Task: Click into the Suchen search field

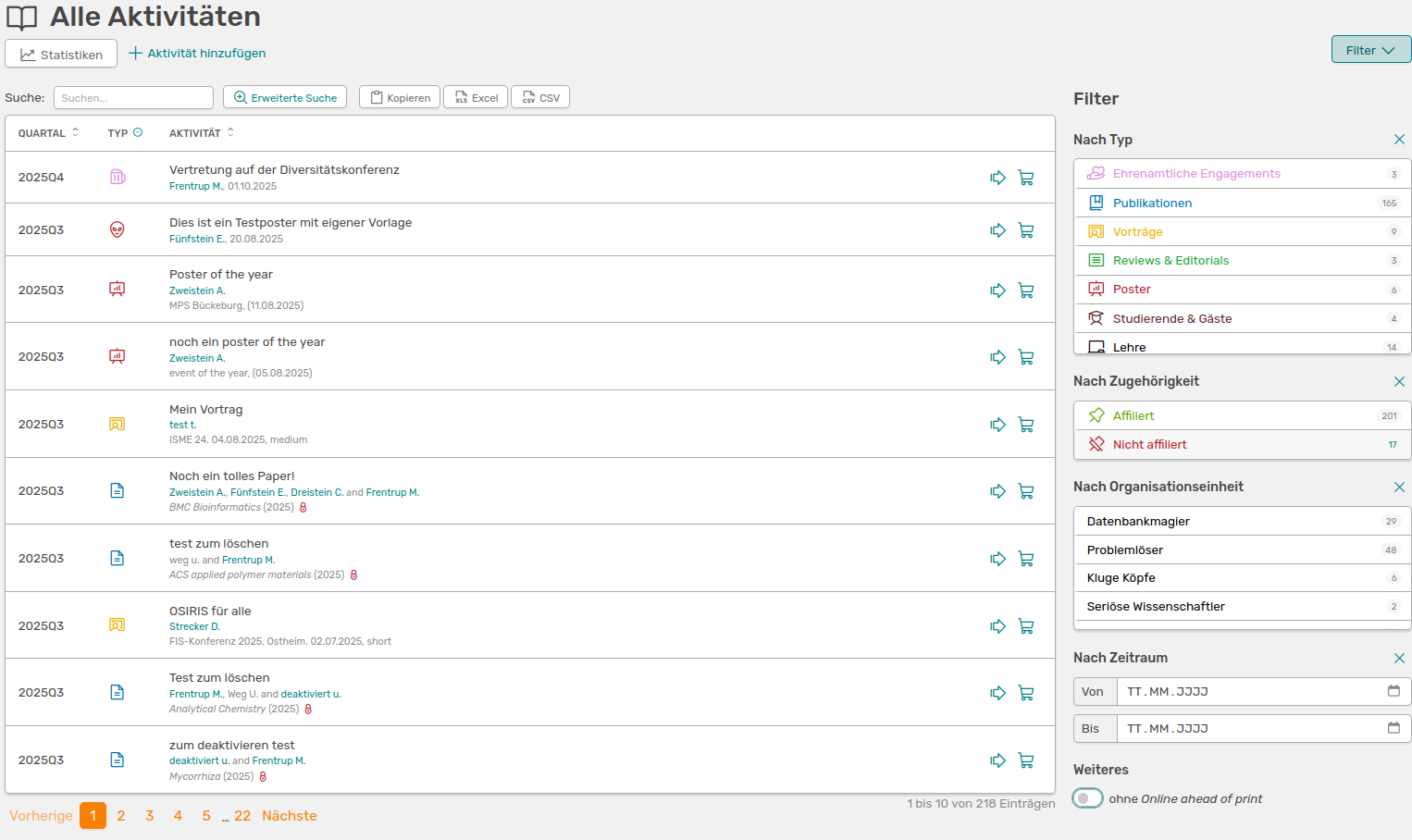Action: coord(133,98)
